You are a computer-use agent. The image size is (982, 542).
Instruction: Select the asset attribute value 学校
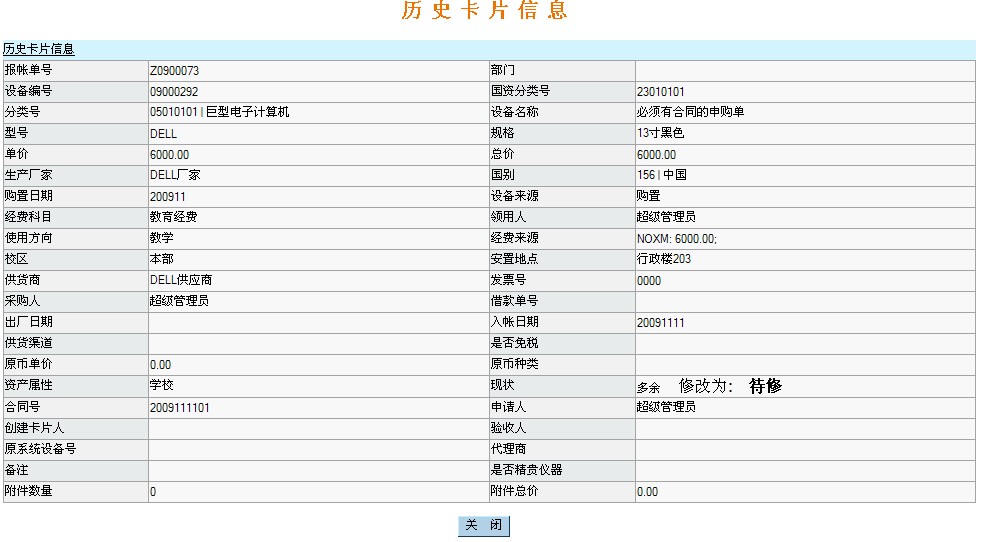[x=162, y=385]
